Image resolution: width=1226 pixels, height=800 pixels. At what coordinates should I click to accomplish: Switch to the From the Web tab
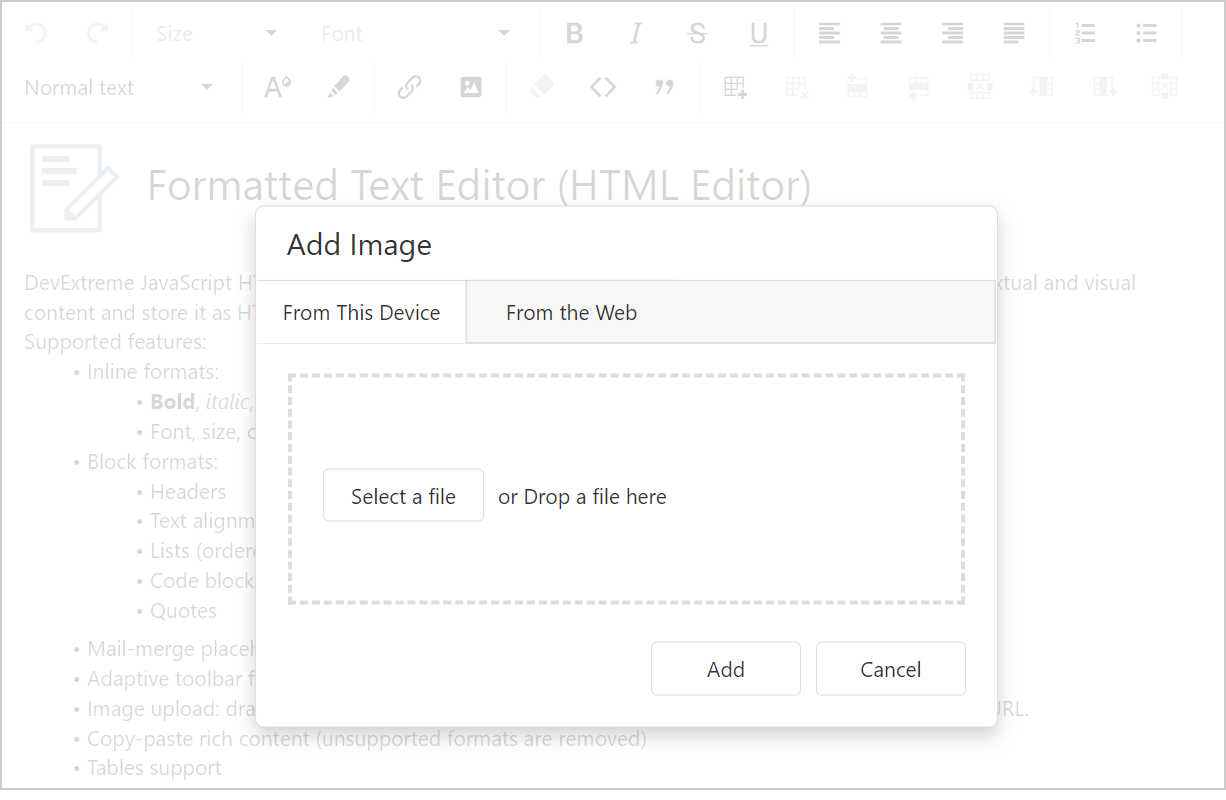coord(571,313)
